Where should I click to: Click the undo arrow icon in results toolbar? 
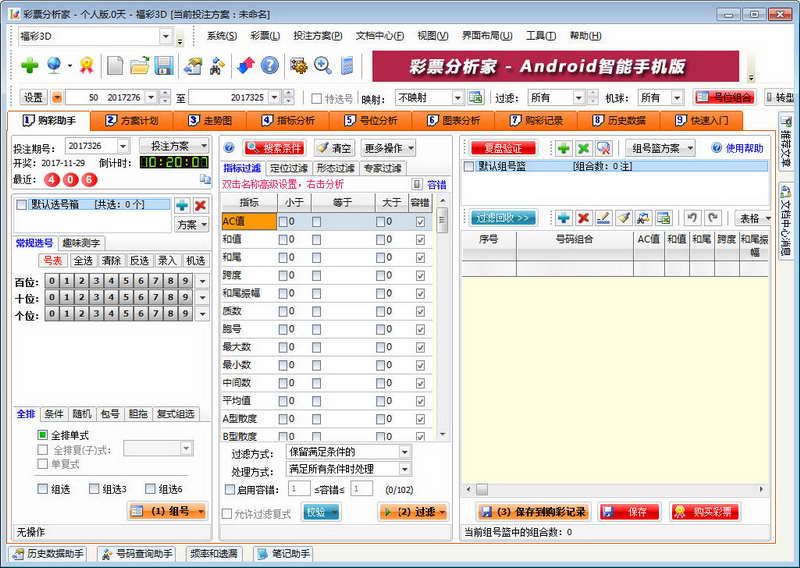(692, 218)
